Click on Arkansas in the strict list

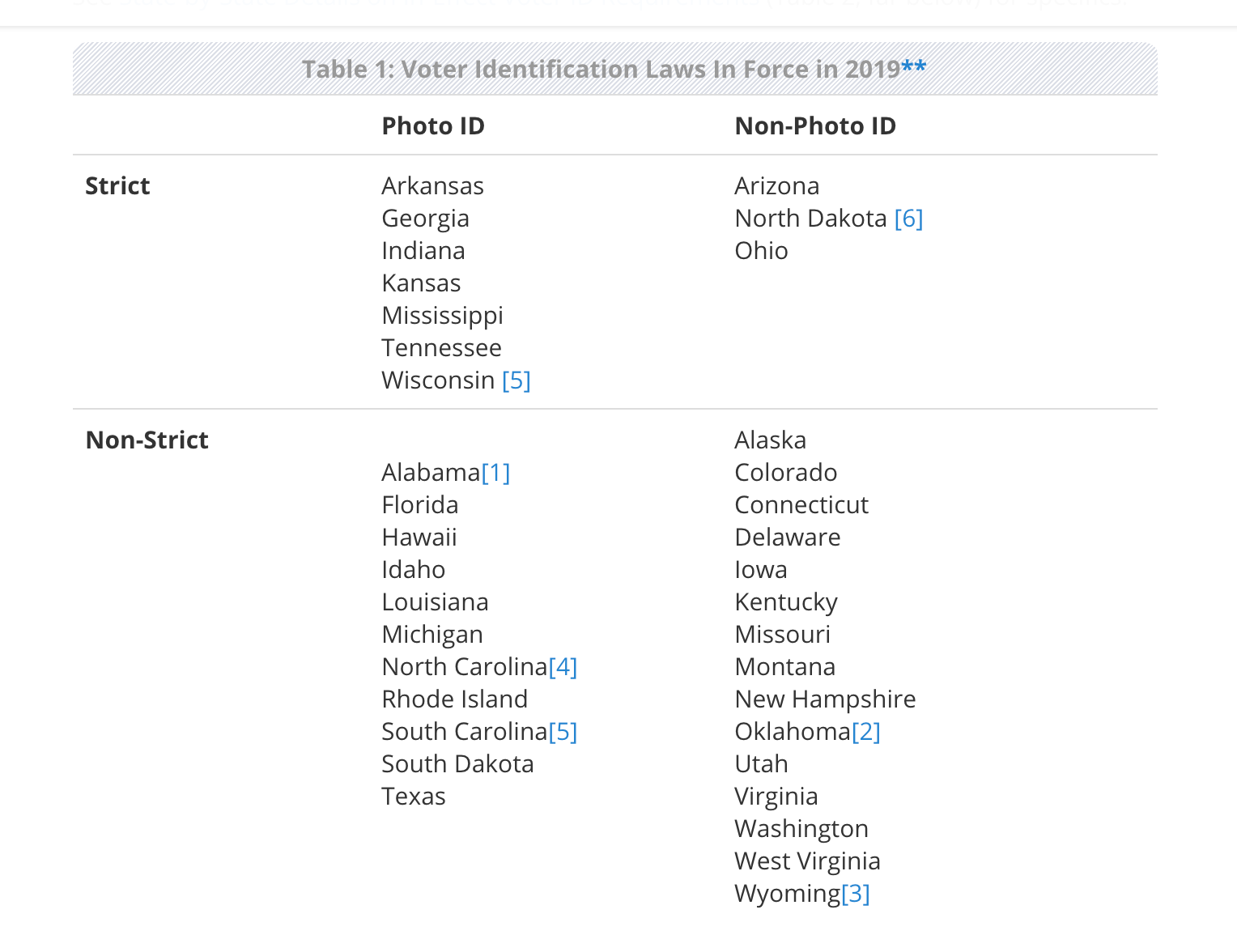point(432,186)
